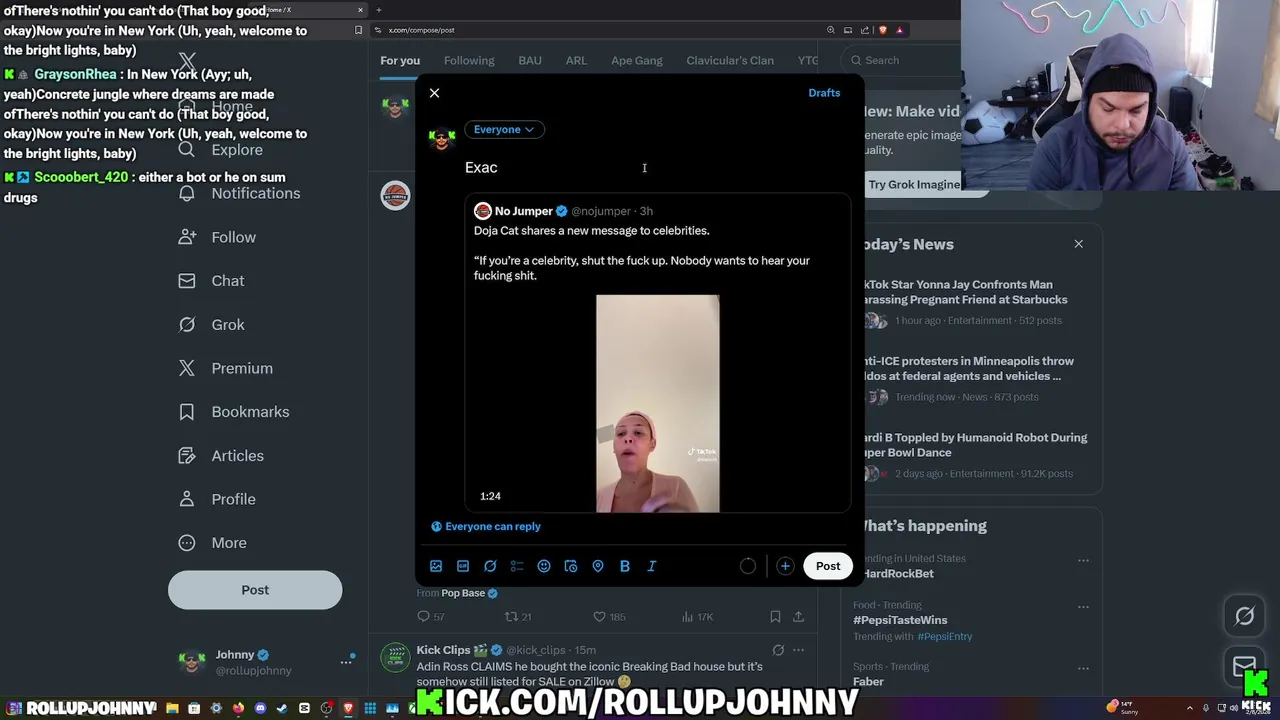Open more options for Faber trend
This screenshot has width=1280, height=720.
1083,668
